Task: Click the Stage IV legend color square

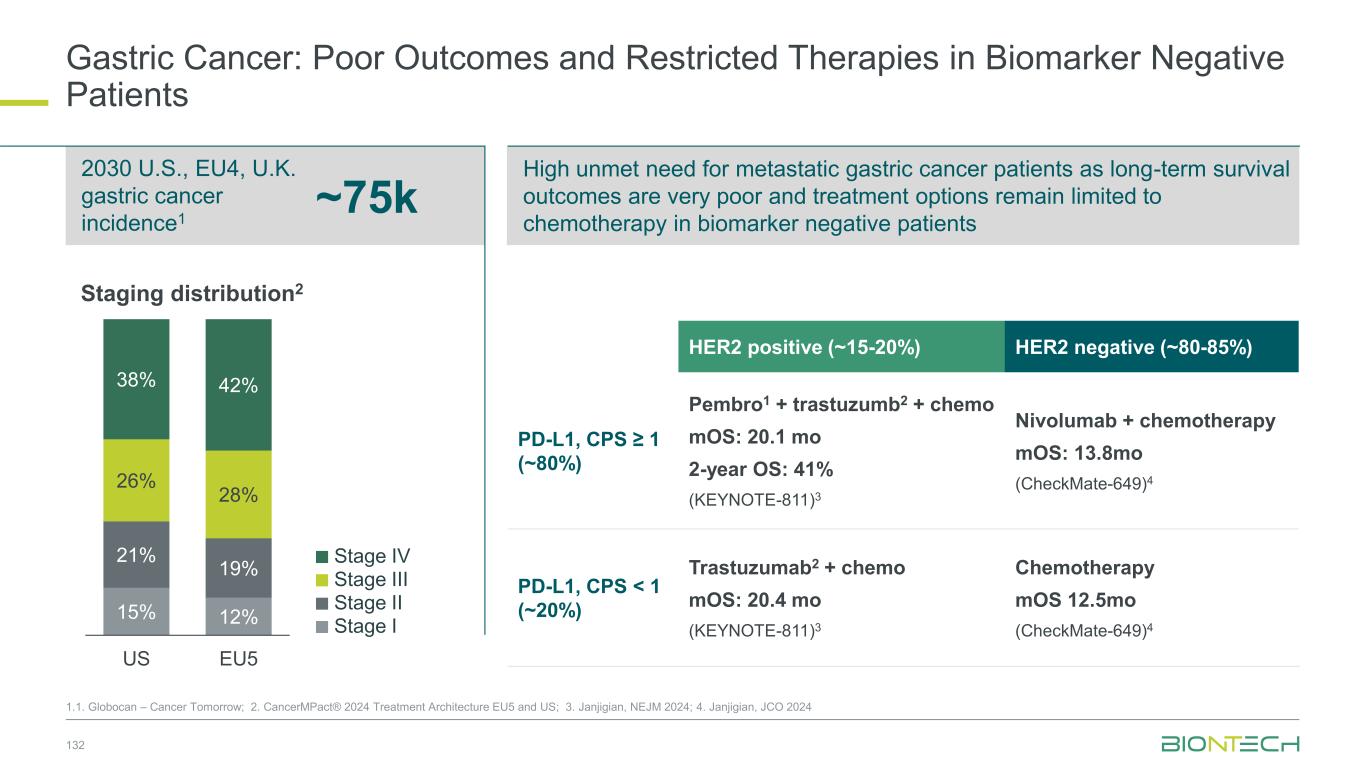Action: [x=320, y=557]
